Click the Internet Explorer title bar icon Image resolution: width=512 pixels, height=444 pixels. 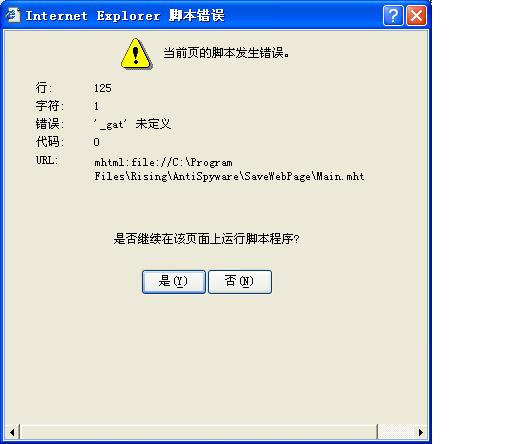point(13,15)
